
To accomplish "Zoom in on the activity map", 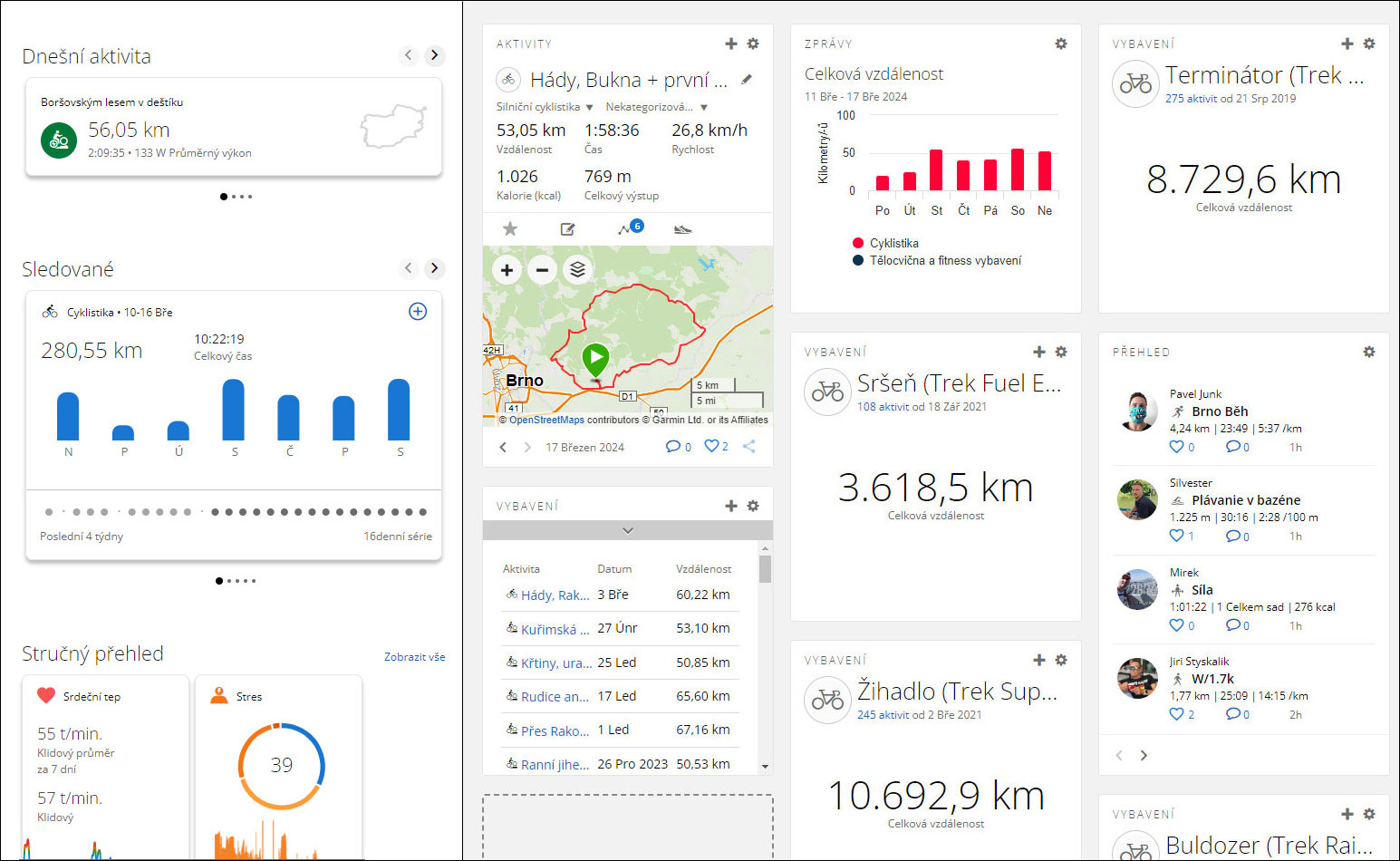I will point(507,270).
